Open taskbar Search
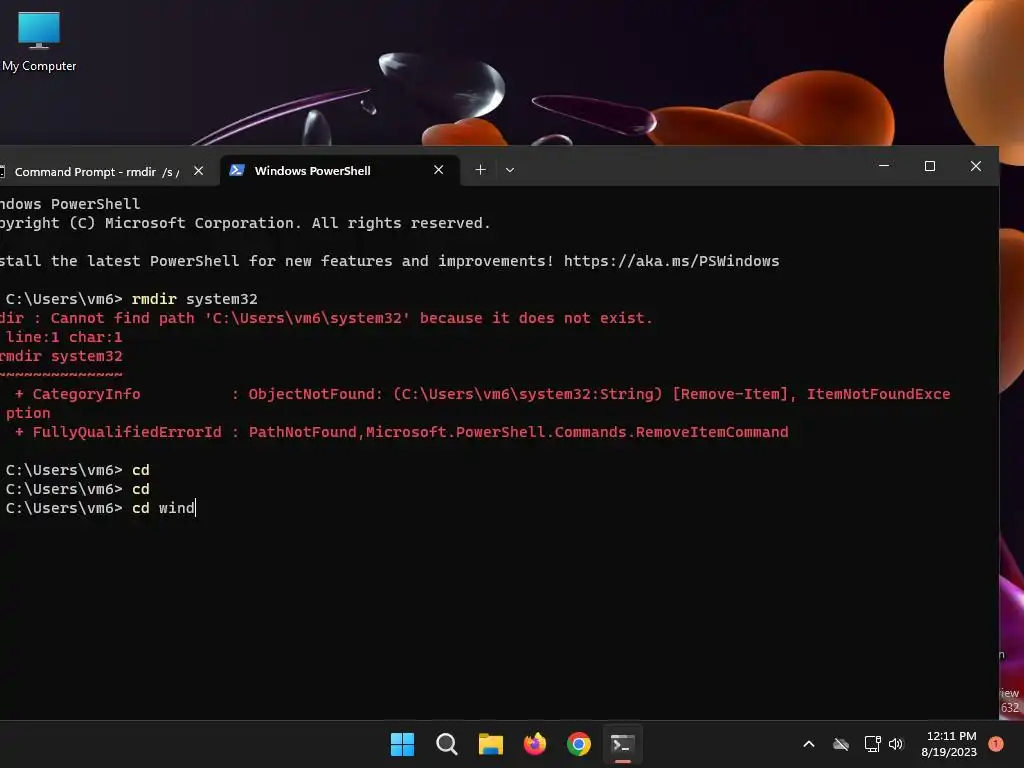The height and width of the screenshot is (768, 1024). point(447,744)
